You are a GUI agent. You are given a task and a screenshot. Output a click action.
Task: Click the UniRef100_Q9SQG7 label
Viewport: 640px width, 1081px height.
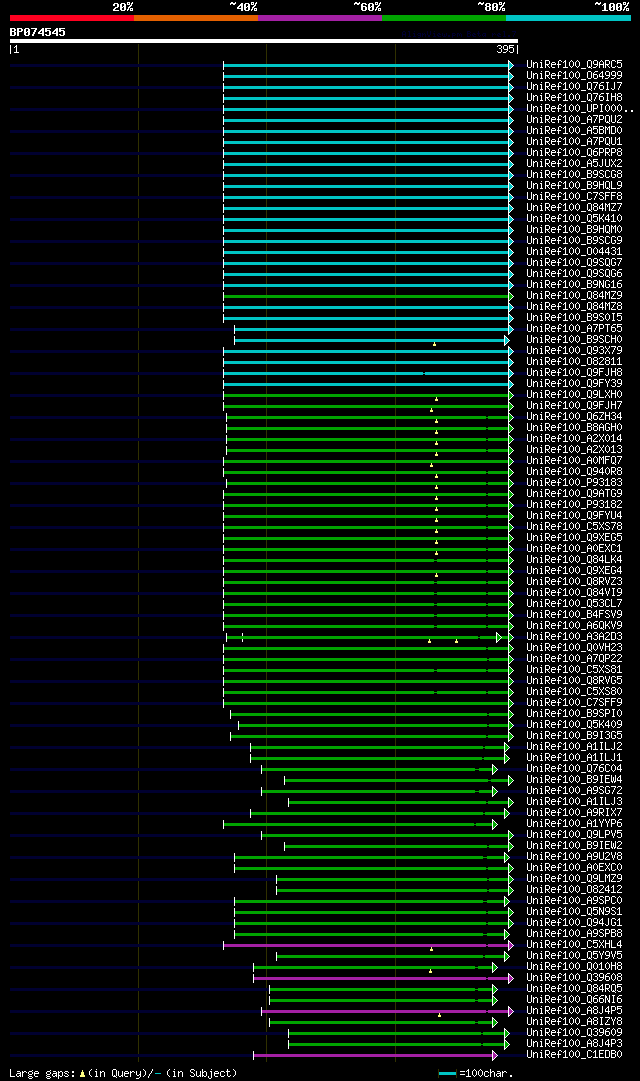[x=574, y=263]
